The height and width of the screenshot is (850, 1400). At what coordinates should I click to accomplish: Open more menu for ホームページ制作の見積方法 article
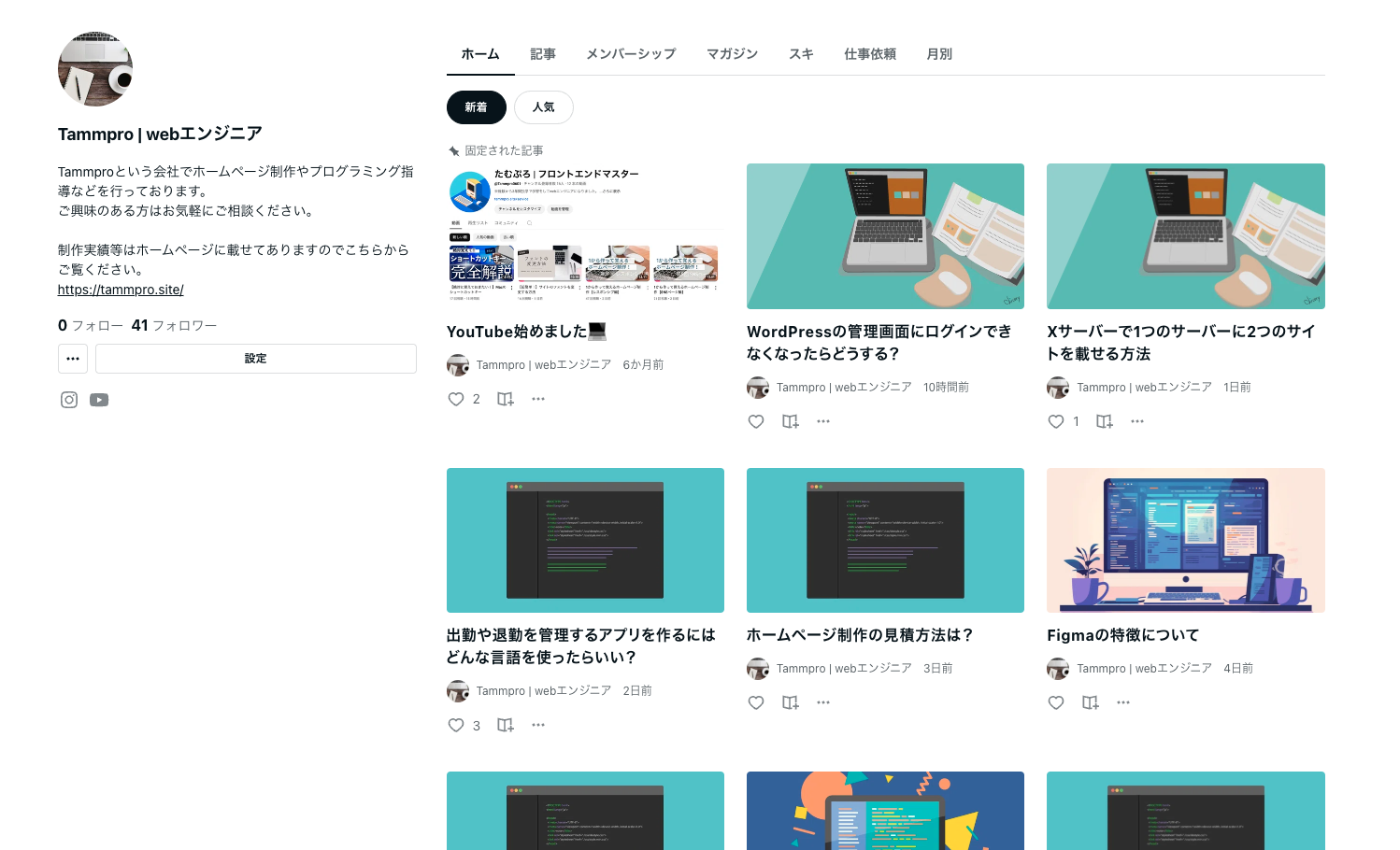click(x=823, y=702)
